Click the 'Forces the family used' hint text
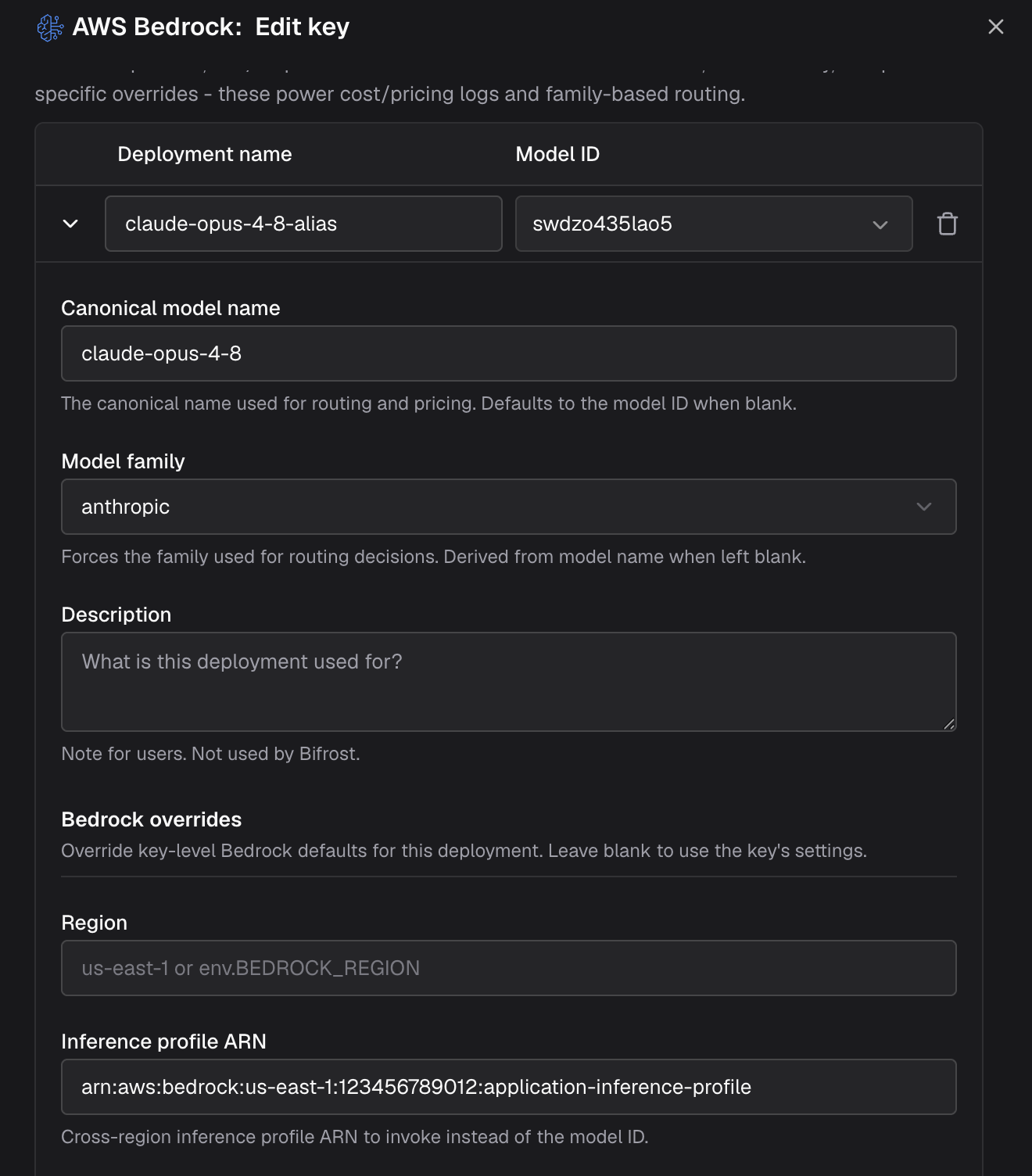The width and height of the screenshot is (1032, 1176). [x=434, y=557]
